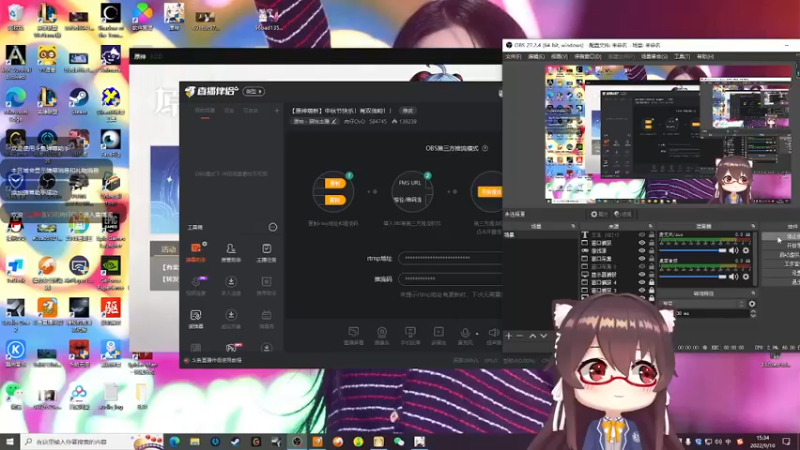Screen dimensions: 800x450
Task: Open source Properties button with gear in OBS
Action: click(x=599, y=214)
